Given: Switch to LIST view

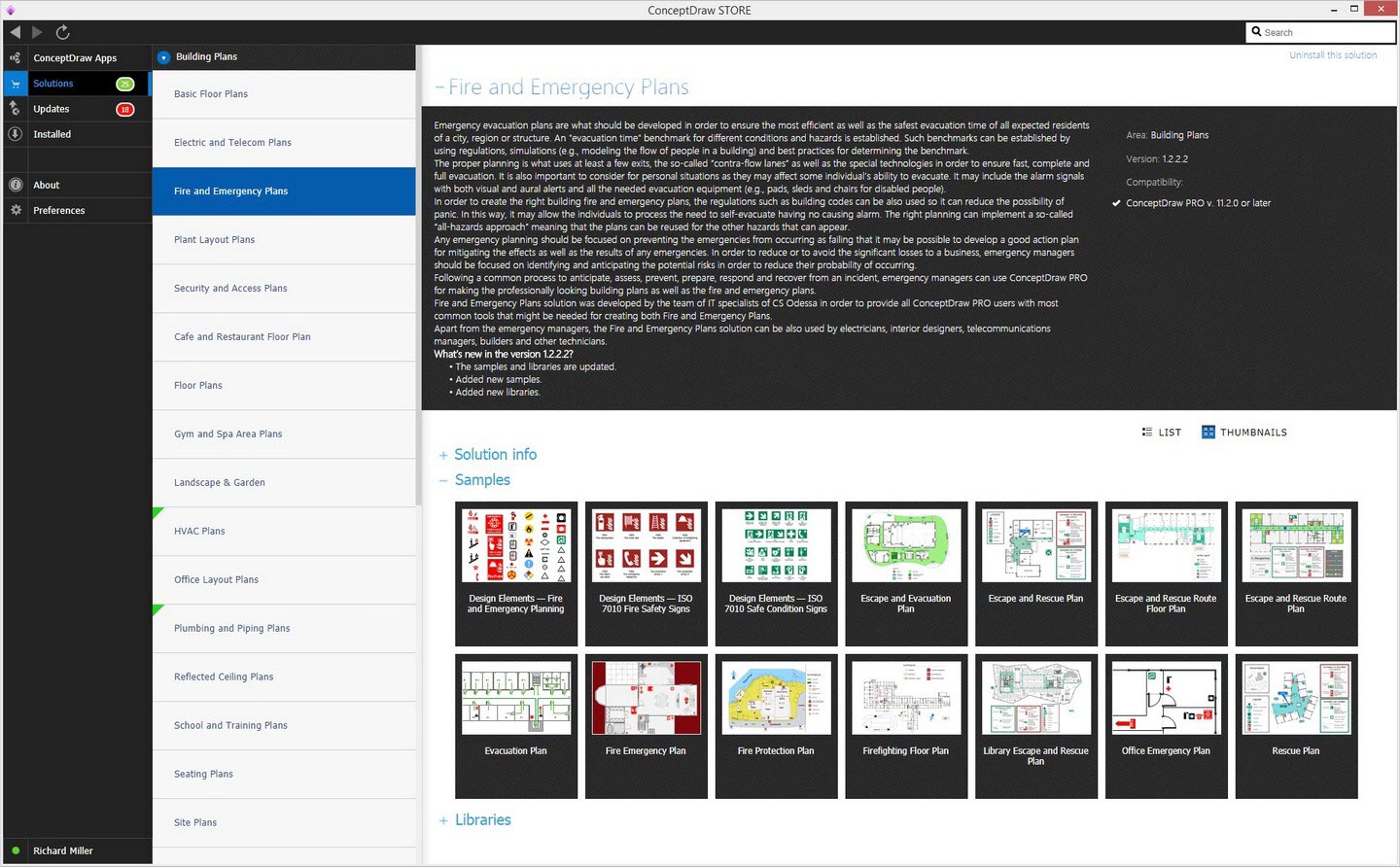Looking at the screenshot, I should click(x=1161, y=432).
